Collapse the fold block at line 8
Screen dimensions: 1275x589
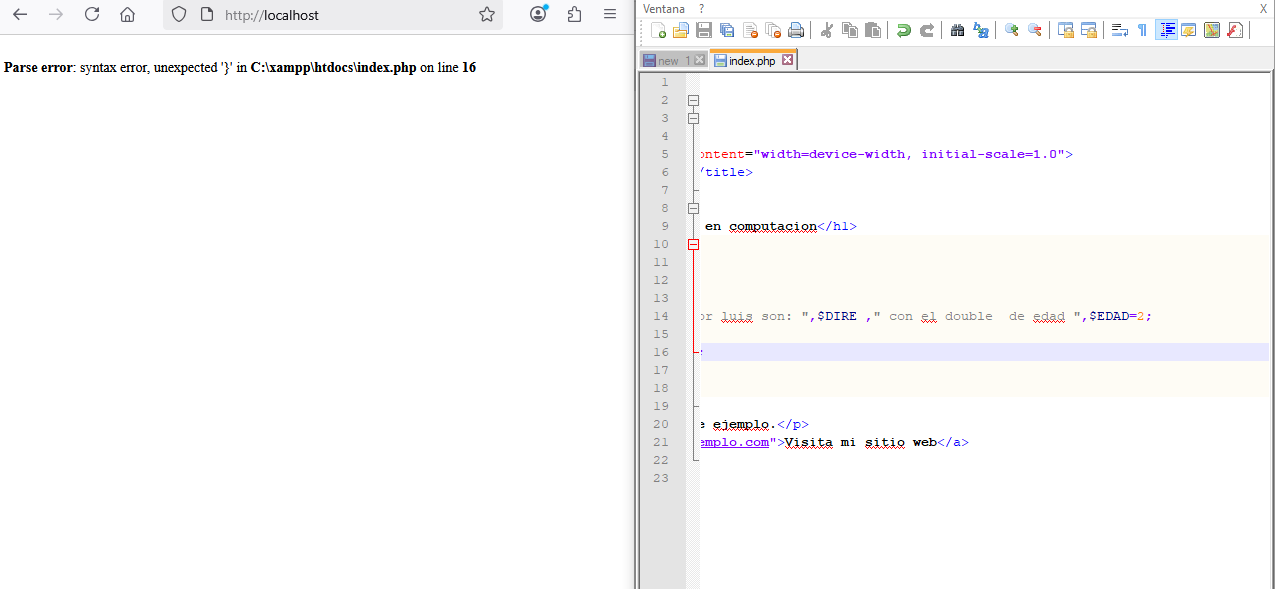coord(693,208)
